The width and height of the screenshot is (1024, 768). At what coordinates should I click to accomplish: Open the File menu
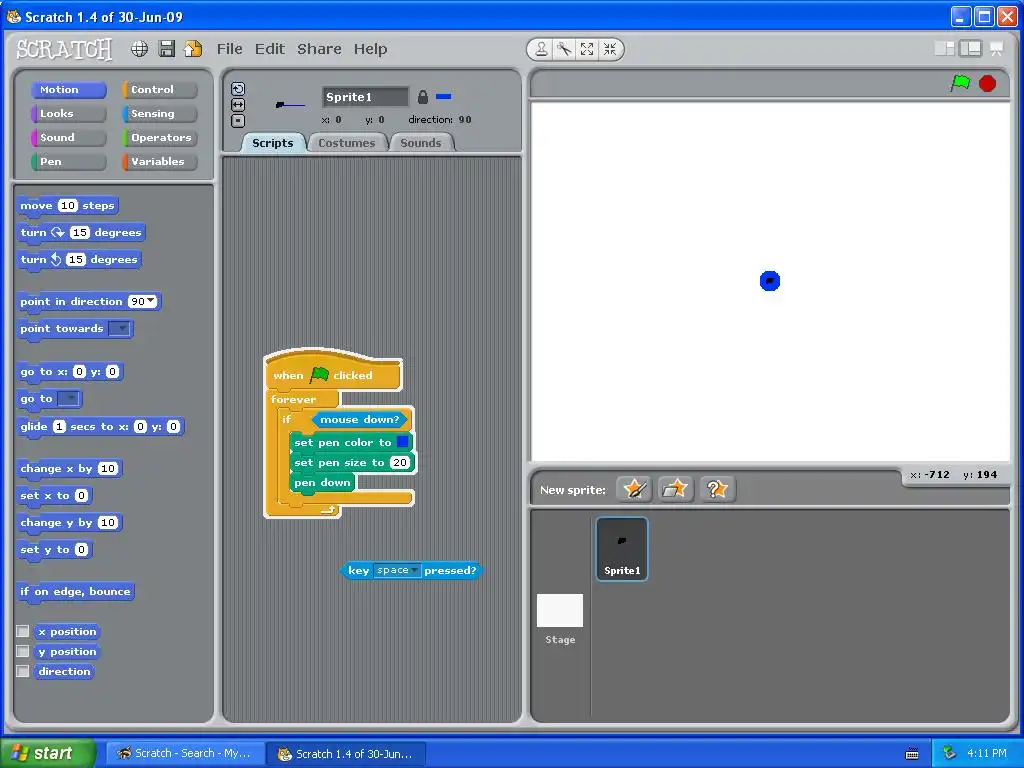(x=229, y=49)
